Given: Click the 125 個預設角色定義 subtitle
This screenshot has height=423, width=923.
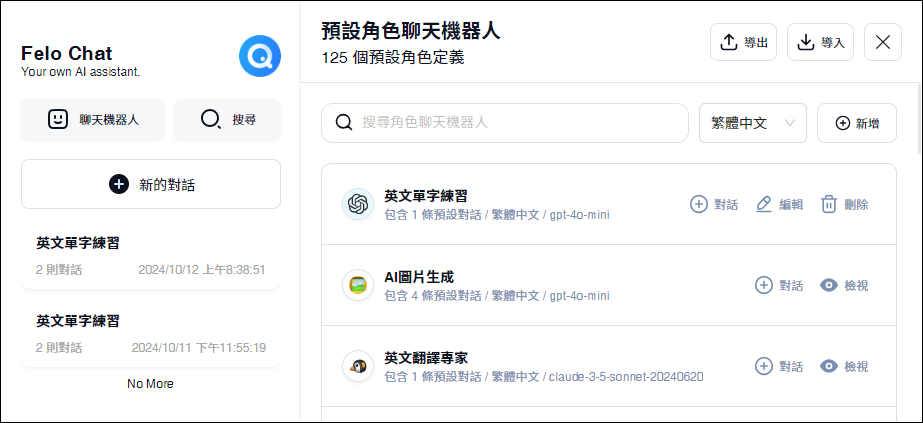Looking at the screenshot, I should 393,58.
